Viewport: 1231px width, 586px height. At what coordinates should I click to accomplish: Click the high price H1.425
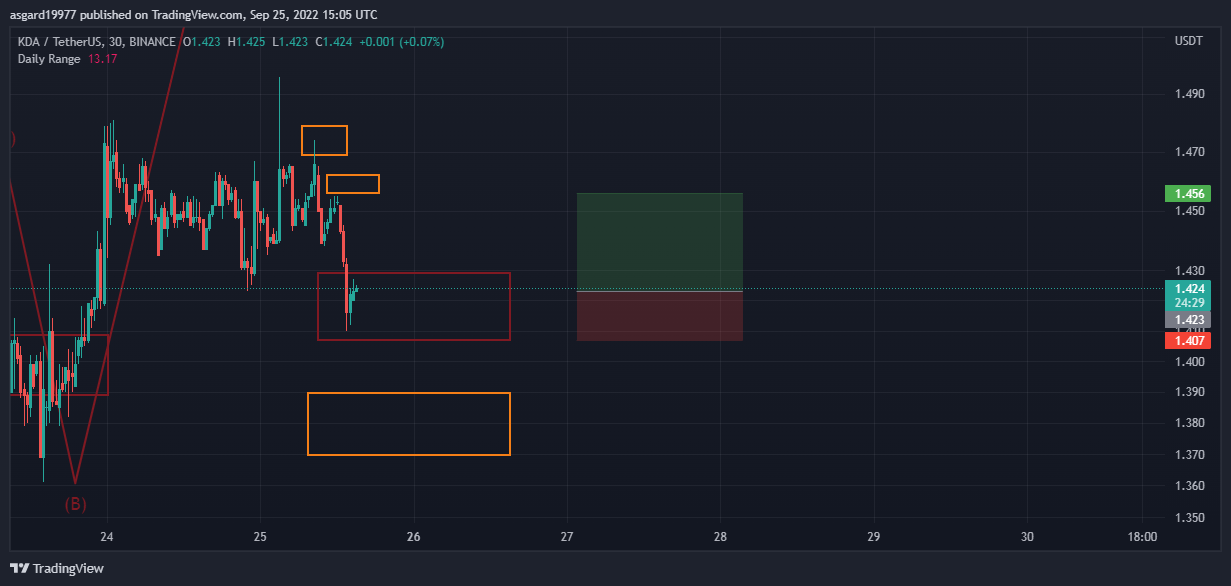click(x=248, y=42)
